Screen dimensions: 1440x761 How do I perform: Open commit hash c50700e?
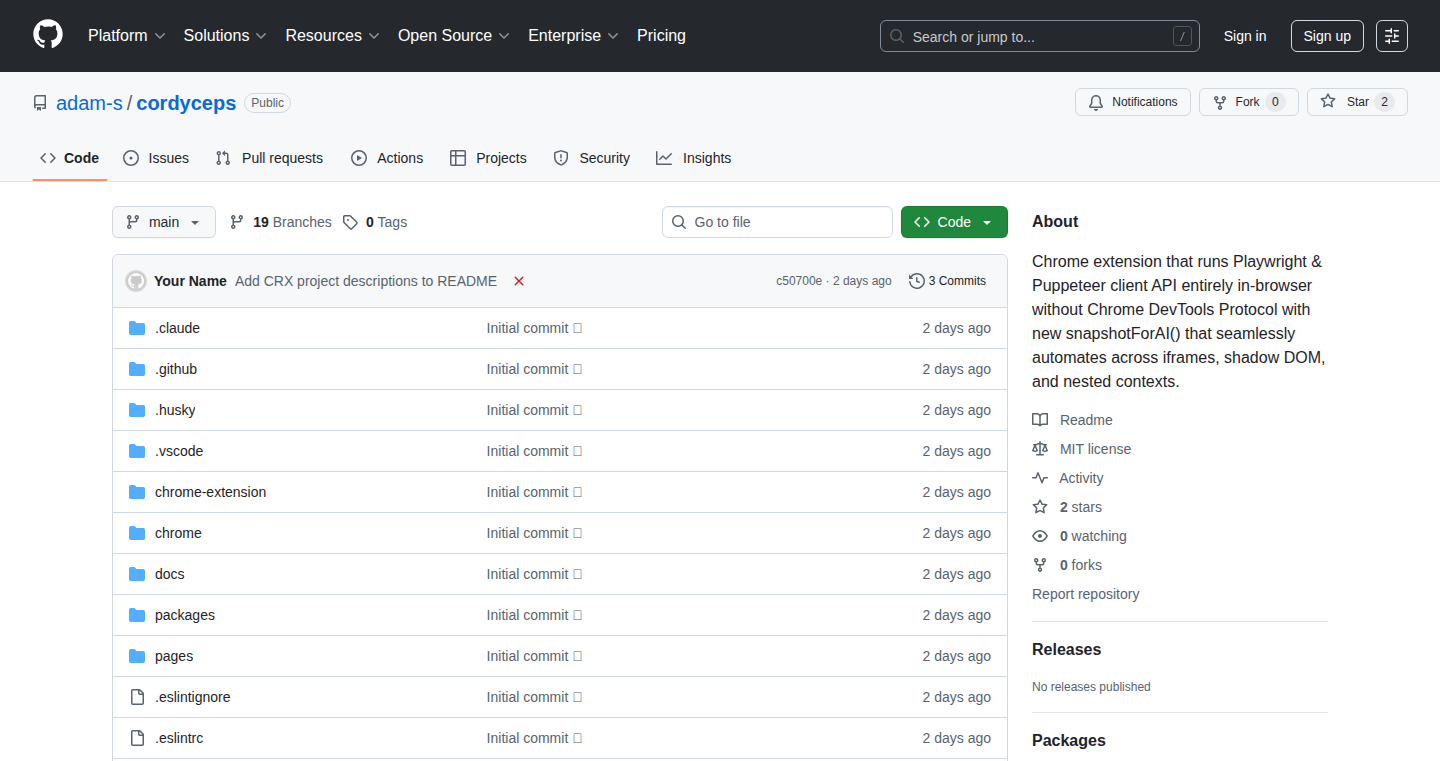pos(799,281)
